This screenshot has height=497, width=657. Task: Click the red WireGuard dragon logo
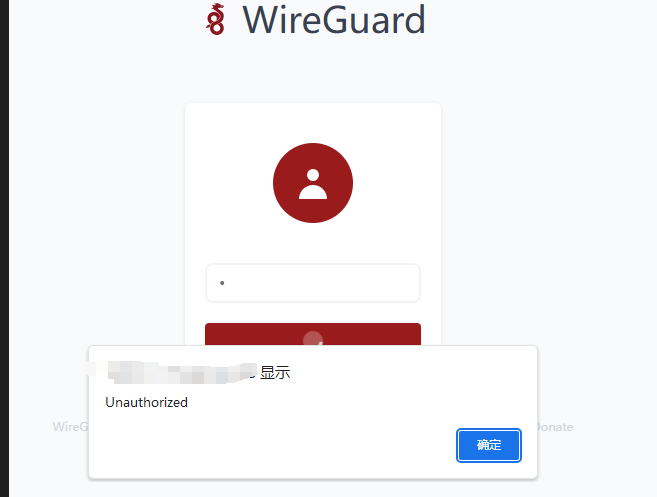tap(215, 19)
